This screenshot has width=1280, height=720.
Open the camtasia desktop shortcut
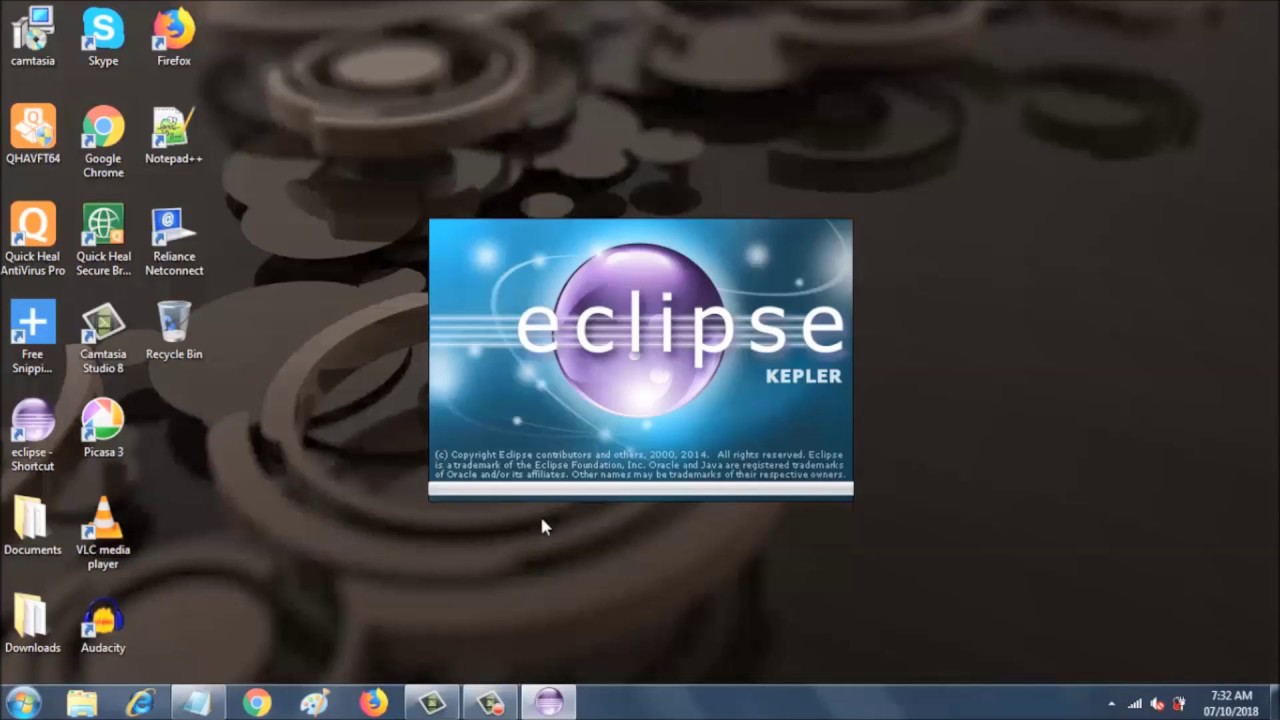point(32,37)
